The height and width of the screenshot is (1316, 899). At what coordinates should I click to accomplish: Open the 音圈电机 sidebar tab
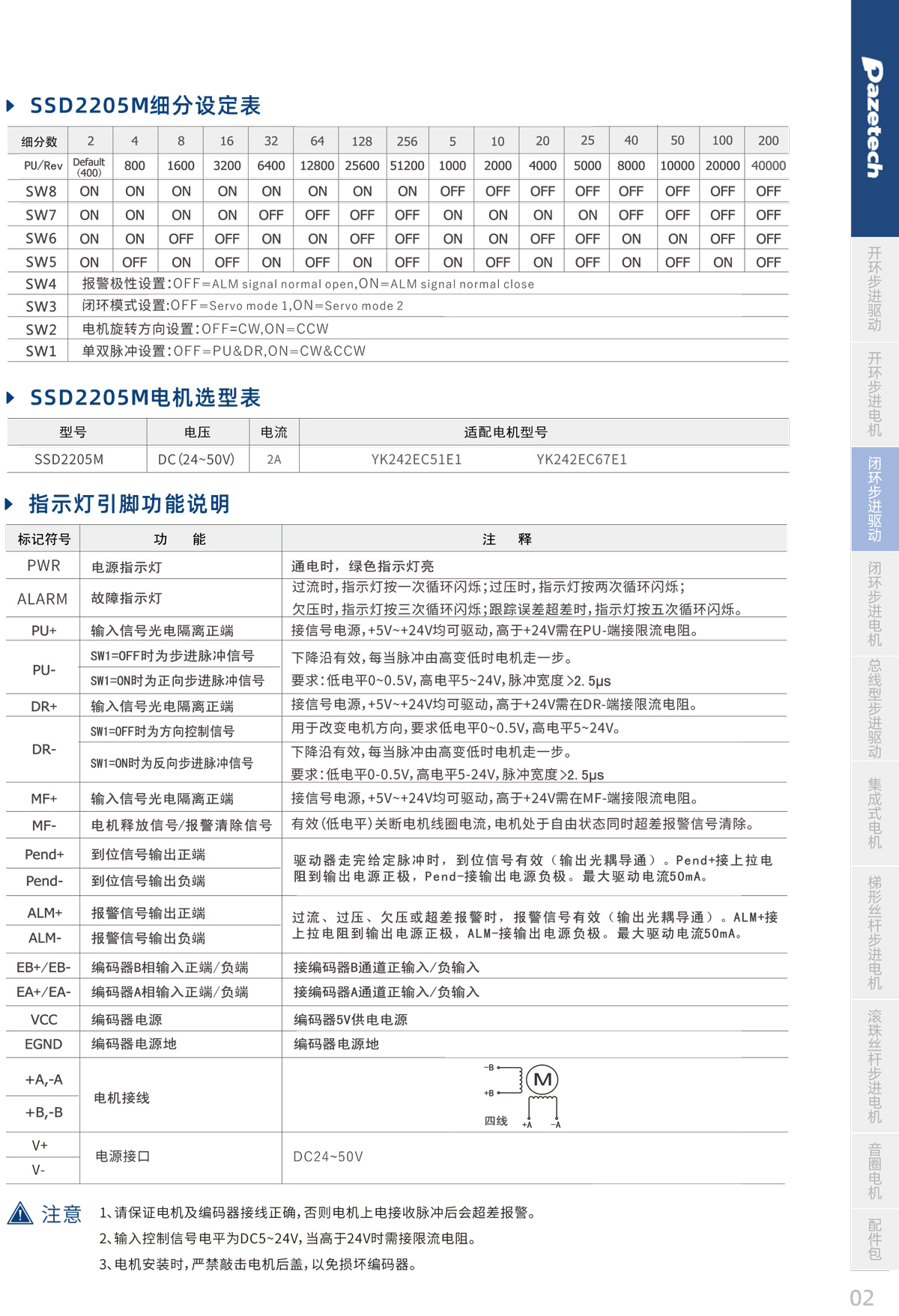874,1171
